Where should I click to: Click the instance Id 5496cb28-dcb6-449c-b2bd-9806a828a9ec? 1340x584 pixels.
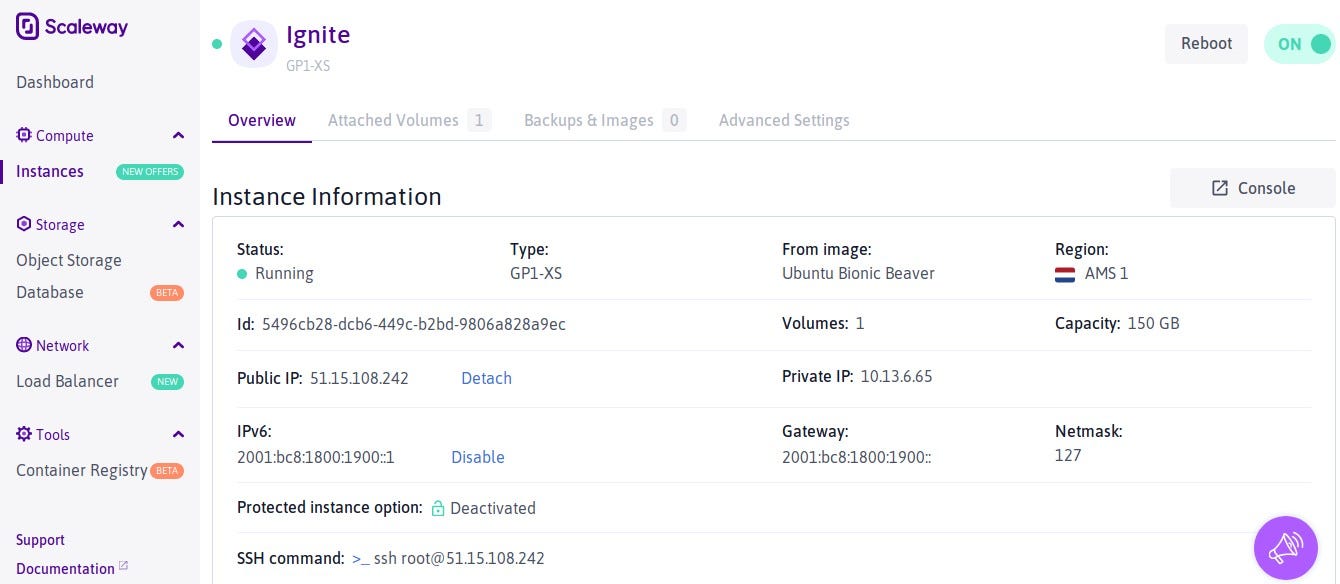413,324
